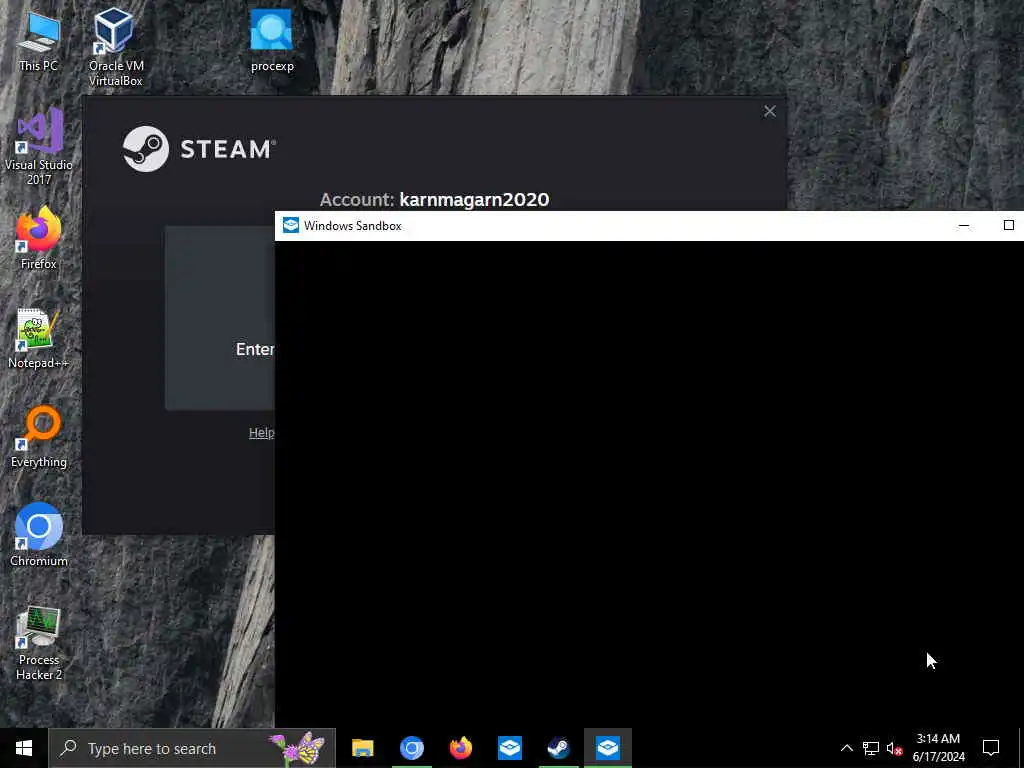The height and width of the screenshot is (768, 1024).
Task: Close the Steam login window
Action: click(770, 112)
